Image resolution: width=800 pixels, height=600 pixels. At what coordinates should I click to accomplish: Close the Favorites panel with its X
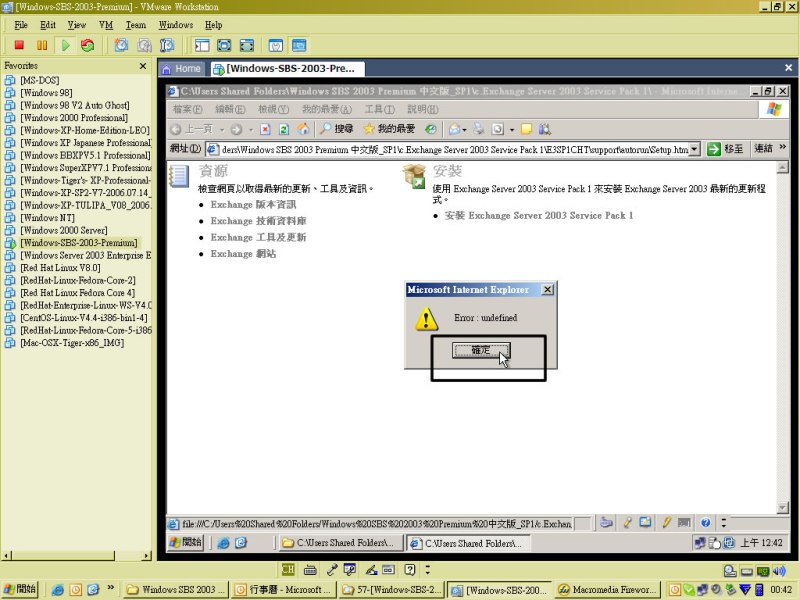tap(143, 66)
